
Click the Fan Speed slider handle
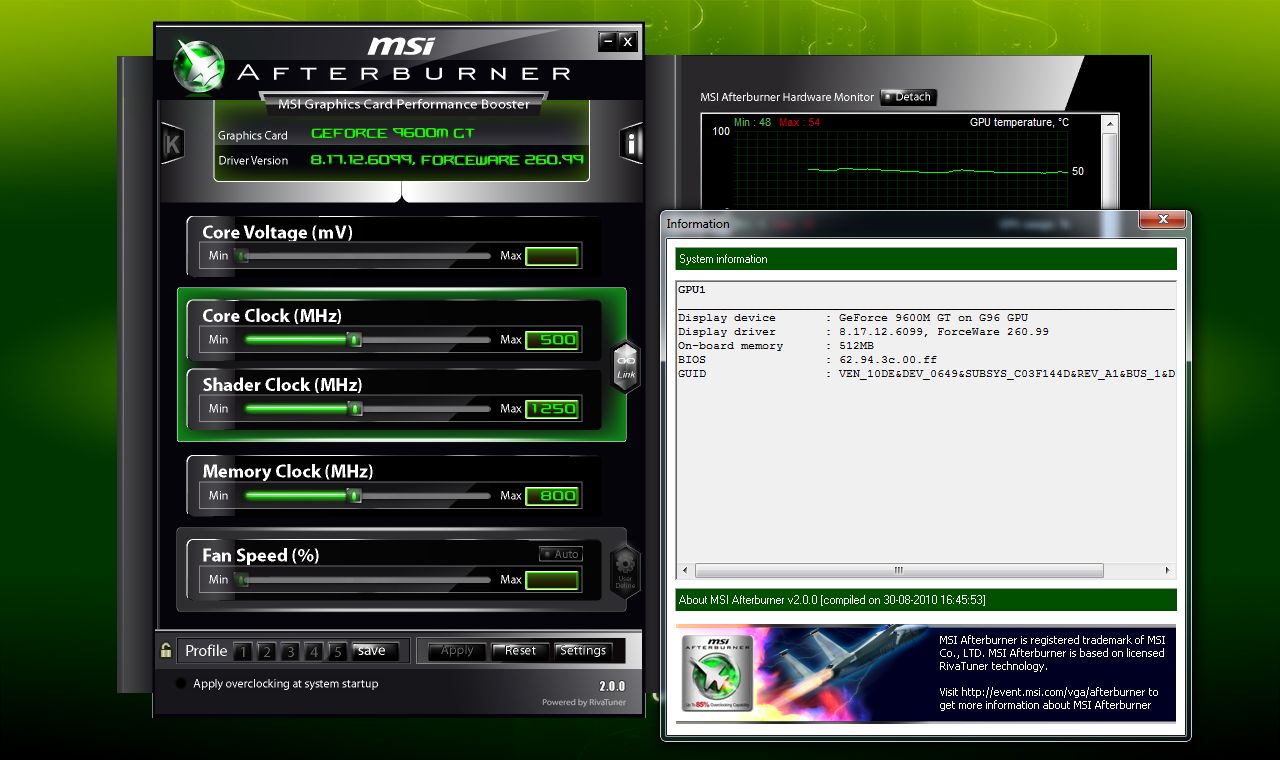pyautogui.click(x=241, y=580)
